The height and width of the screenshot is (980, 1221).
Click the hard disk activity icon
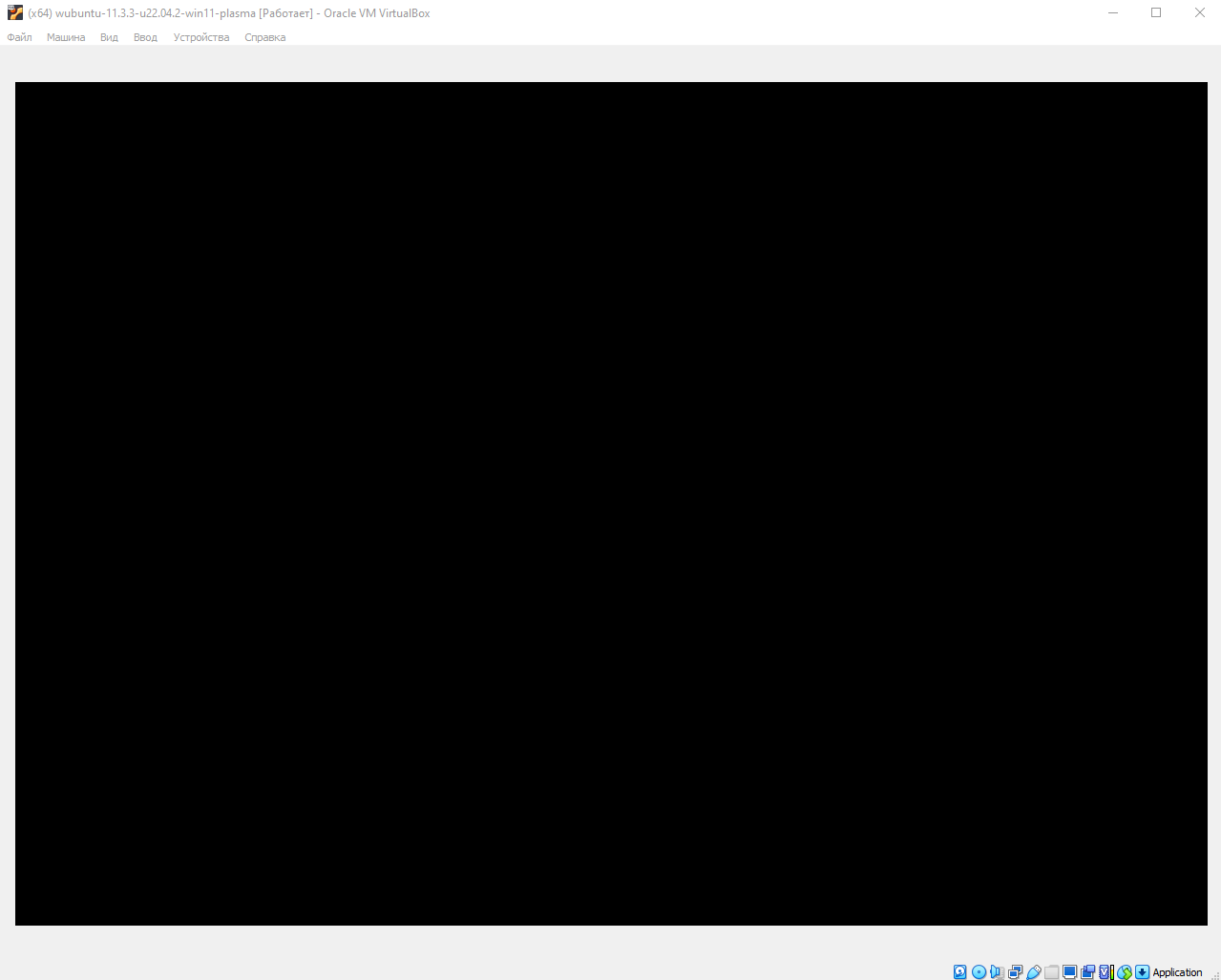960,971
